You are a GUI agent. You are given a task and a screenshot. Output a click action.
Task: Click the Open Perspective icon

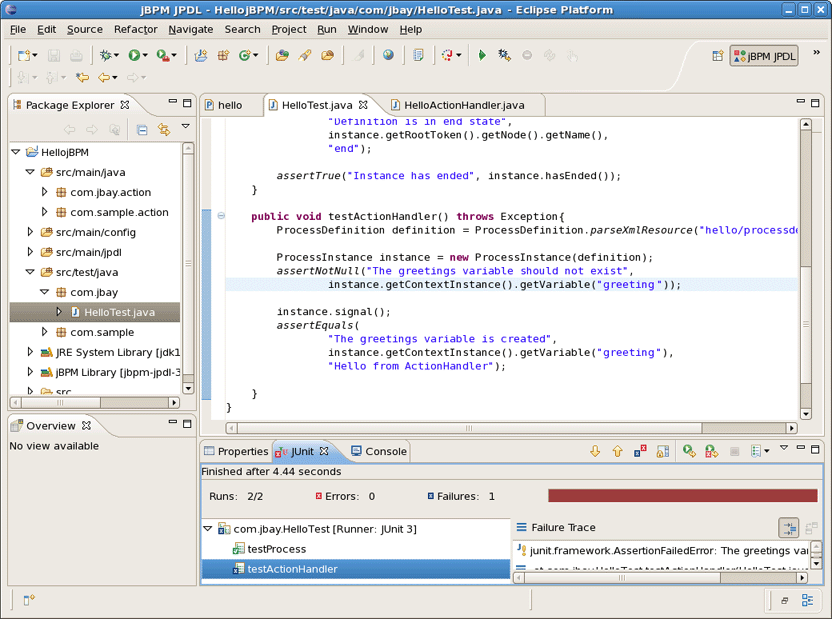pyautogui.click(x=718, y=56)
